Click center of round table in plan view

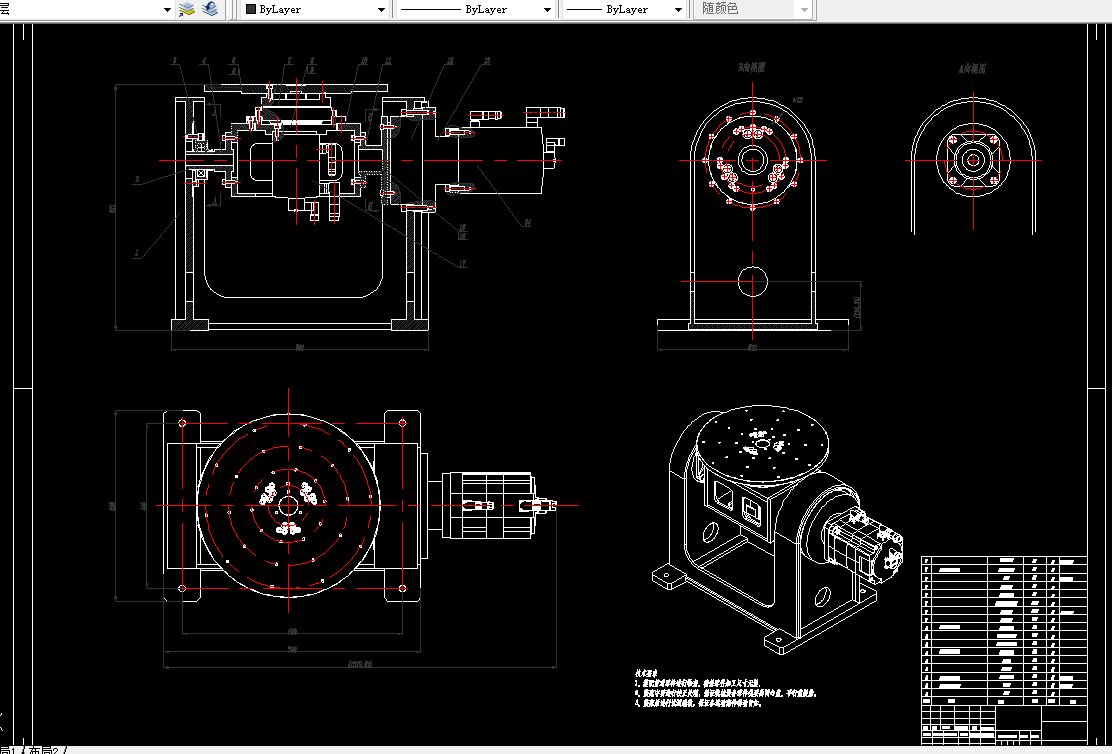(288, 506)
